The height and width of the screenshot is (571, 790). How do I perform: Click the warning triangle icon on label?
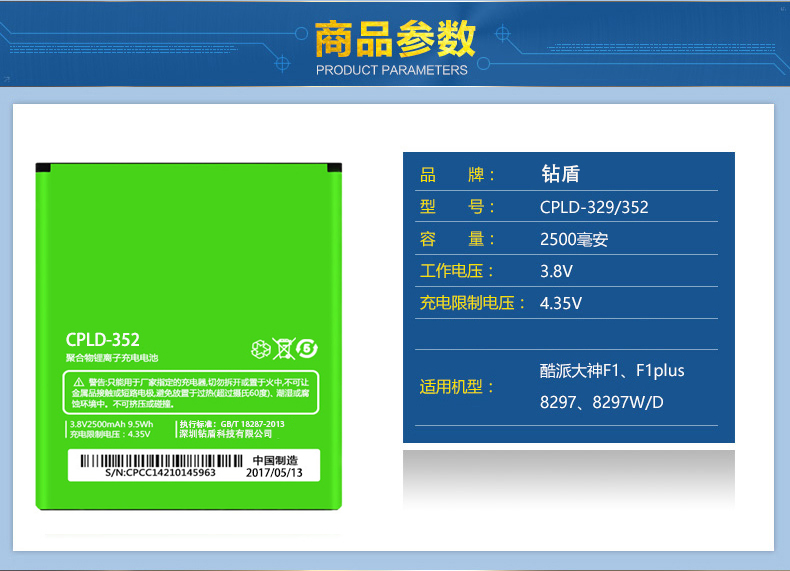(77, 383)
